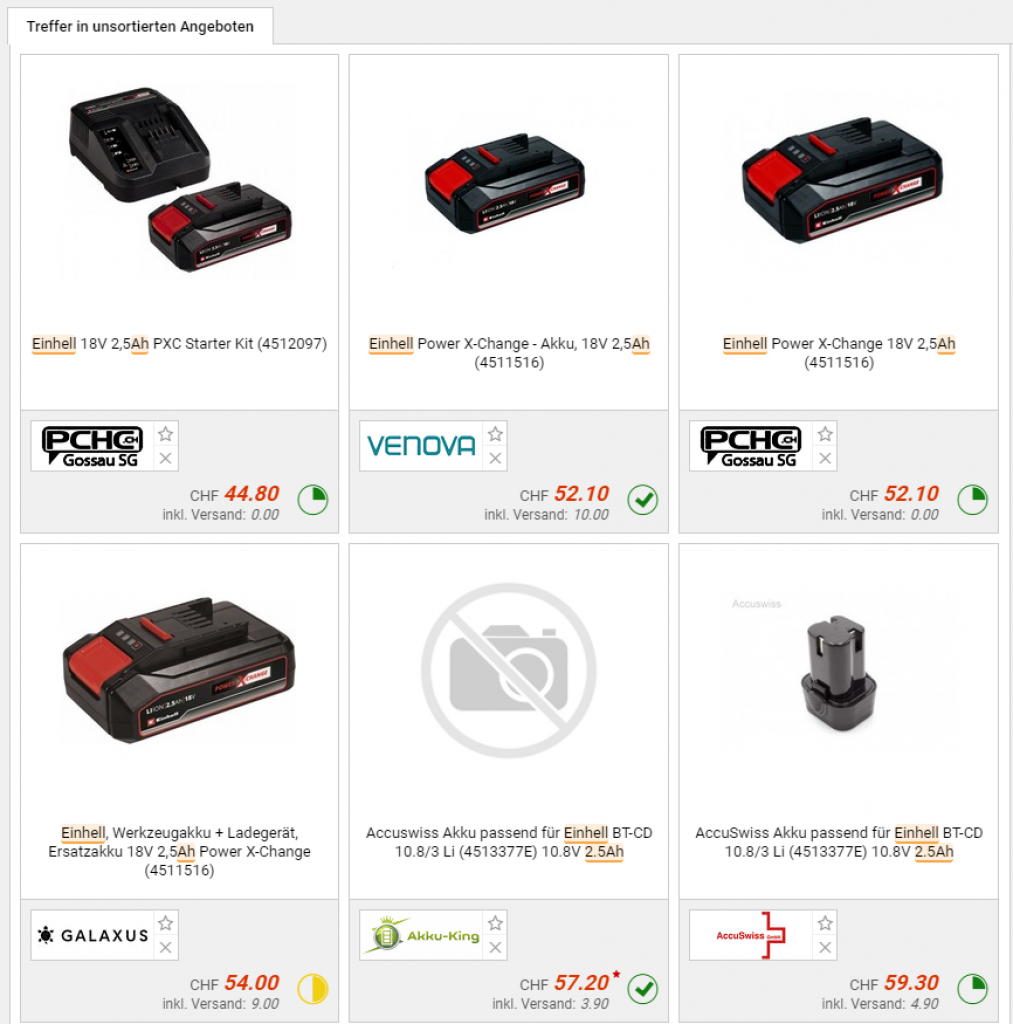The height and width of the screenshot is (1024, 1013).
Task: Click the green pie availability icon at CHF 59.30
Action: coord(973,989)
